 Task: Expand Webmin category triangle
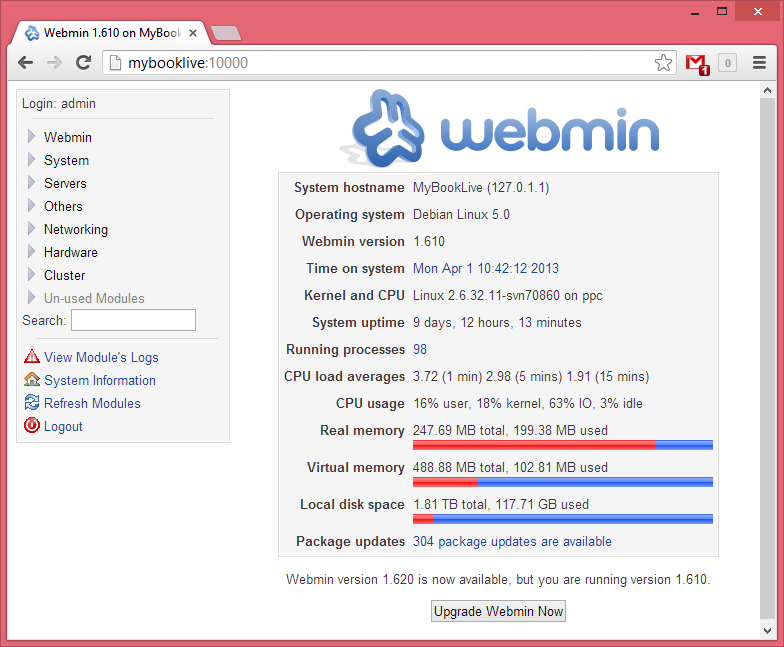coord(32,136)
